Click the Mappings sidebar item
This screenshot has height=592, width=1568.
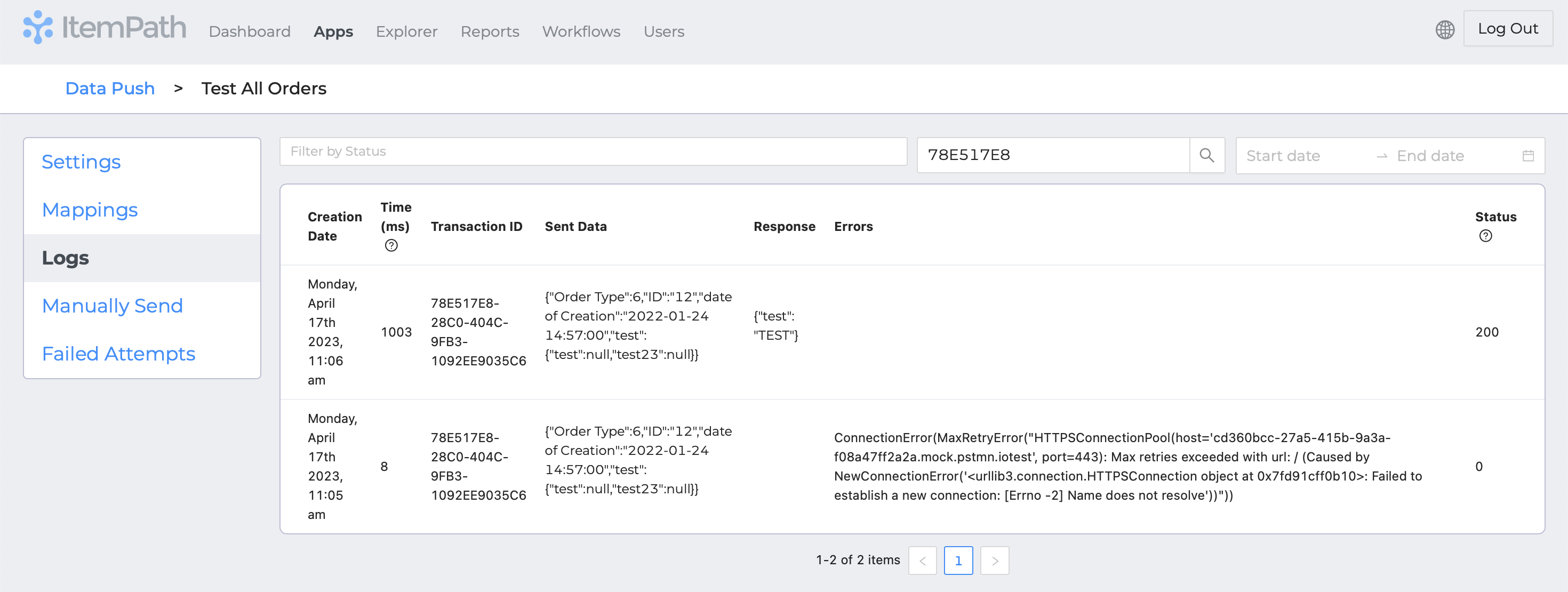[89, 209]
